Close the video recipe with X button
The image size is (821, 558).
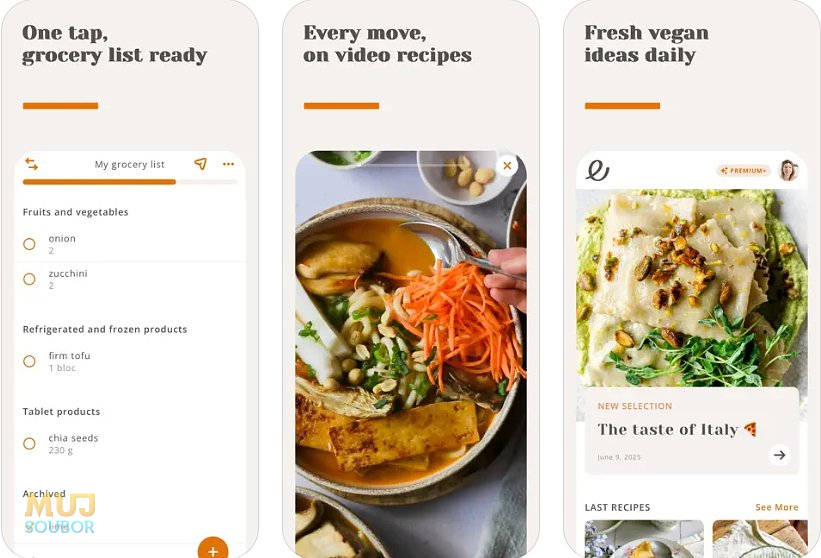[507, 166]
